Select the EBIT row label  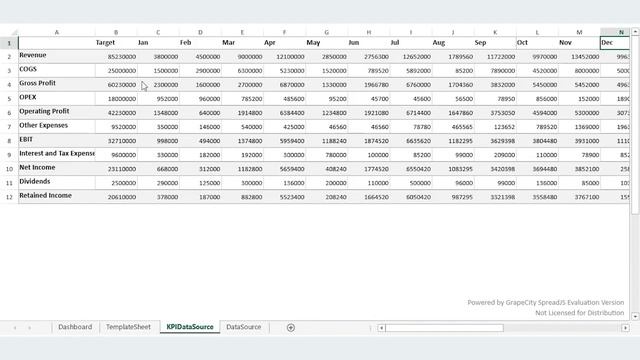click(x=57, y=140)
